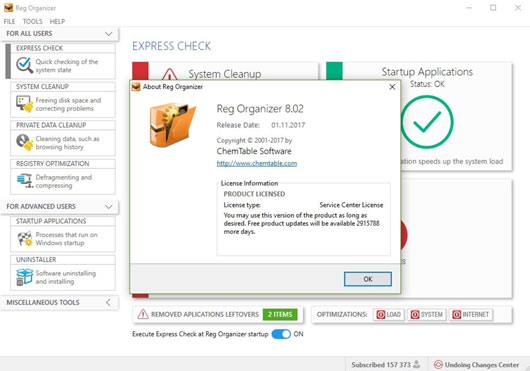Click the Reg Organizer 8.02 version text
The image size is (530, 371).
(x=260, y=109)
